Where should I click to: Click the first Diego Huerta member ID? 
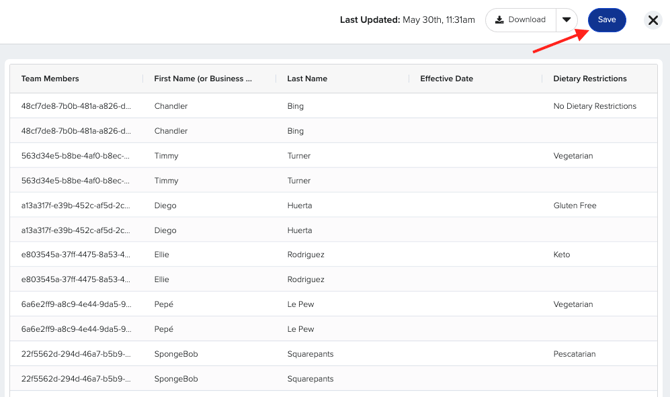click(x=76, y=206)
